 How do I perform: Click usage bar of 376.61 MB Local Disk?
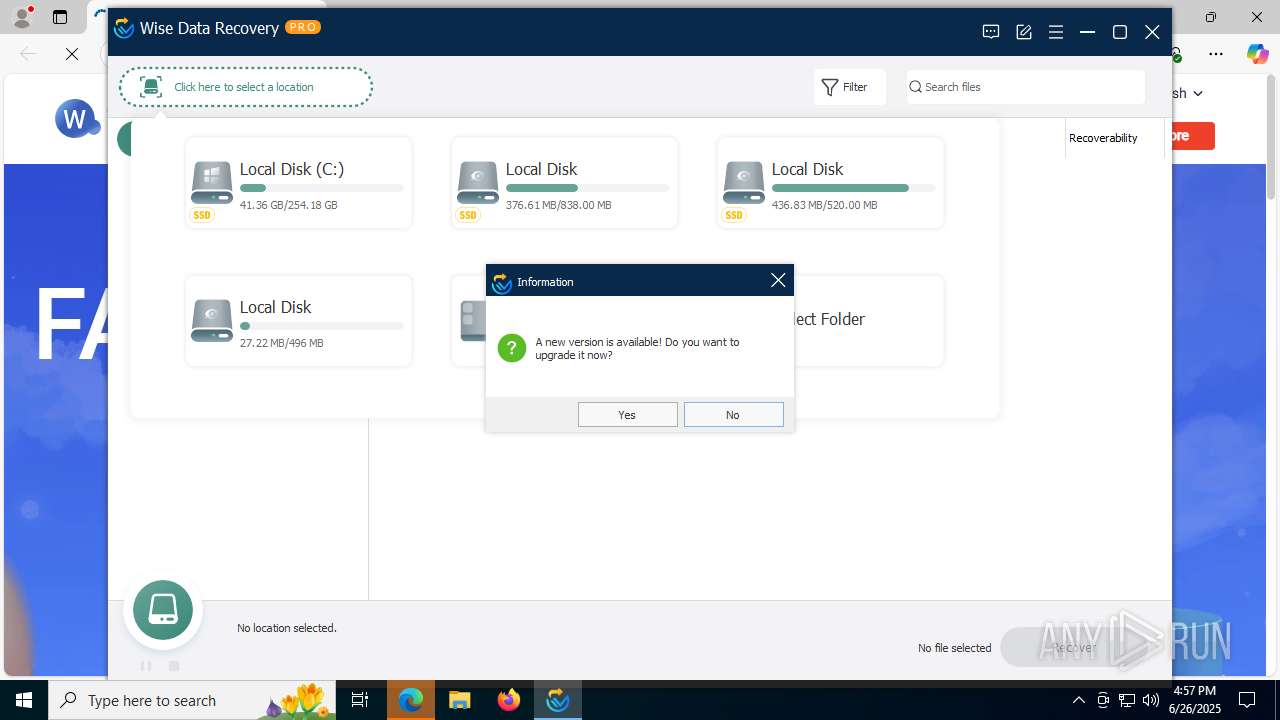pyautogui.click(x=588, y=188)
